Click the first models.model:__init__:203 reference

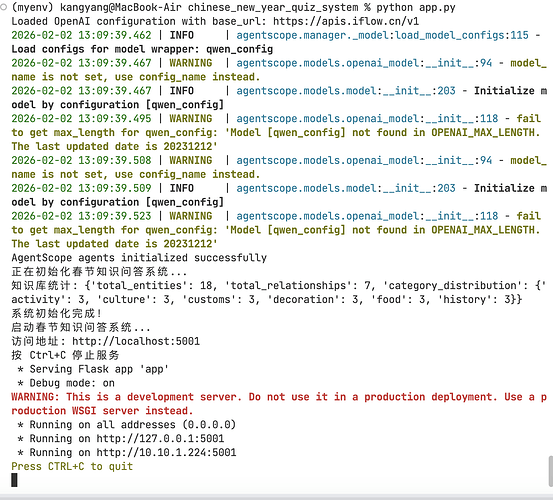pyautogui.click(x=346, y=91)
